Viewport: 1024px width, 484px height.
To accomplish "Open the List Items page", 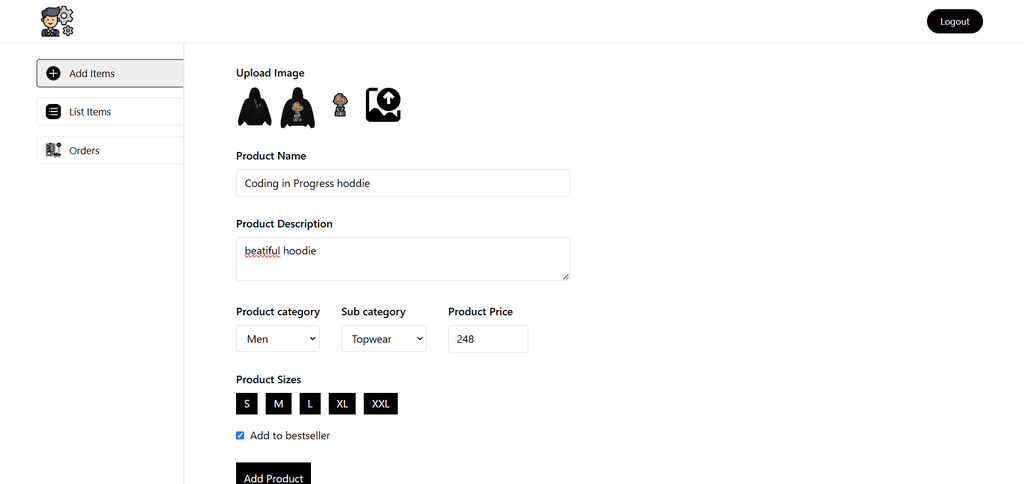I will (x=110, y=112).
